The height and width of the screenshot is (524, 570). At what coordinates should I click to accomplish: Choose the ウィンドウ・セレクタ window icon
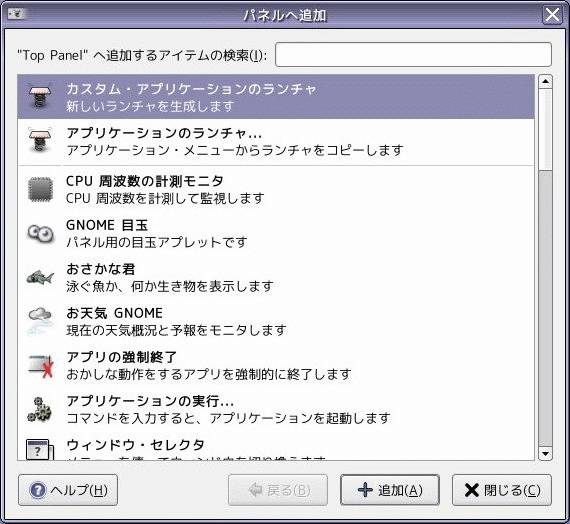(40, 449)
